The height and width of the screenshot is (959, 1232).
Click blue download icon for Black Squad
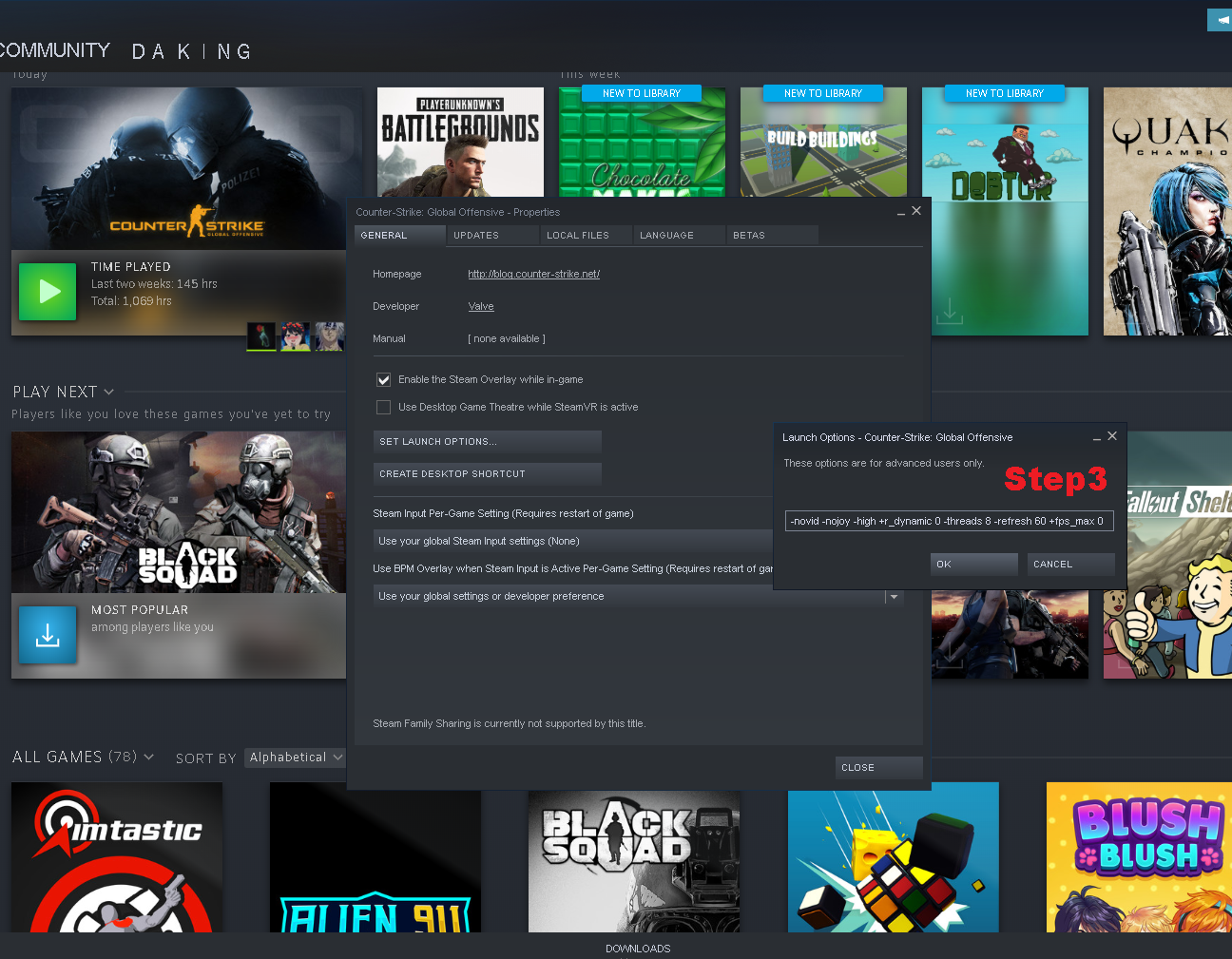(48, 635)
